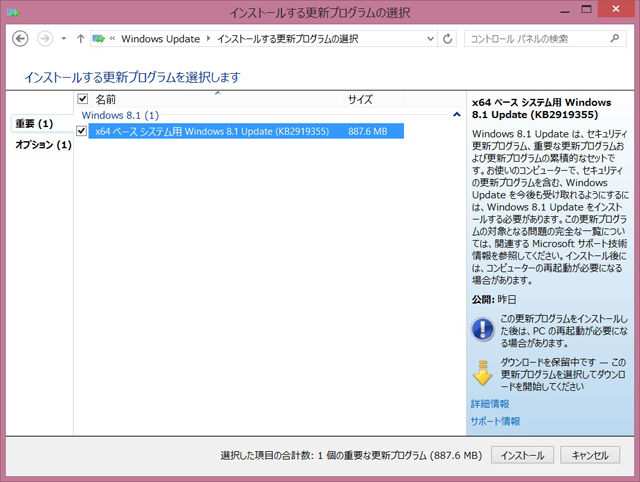Screen dimensions: 640x482
Task: Click the Windows Update icon in address bar
Action: (98, 39)
